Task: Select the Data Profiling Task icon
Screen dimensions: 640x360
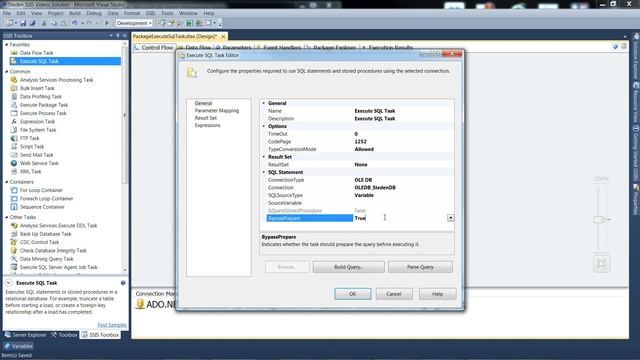Action: click(14, 97)
